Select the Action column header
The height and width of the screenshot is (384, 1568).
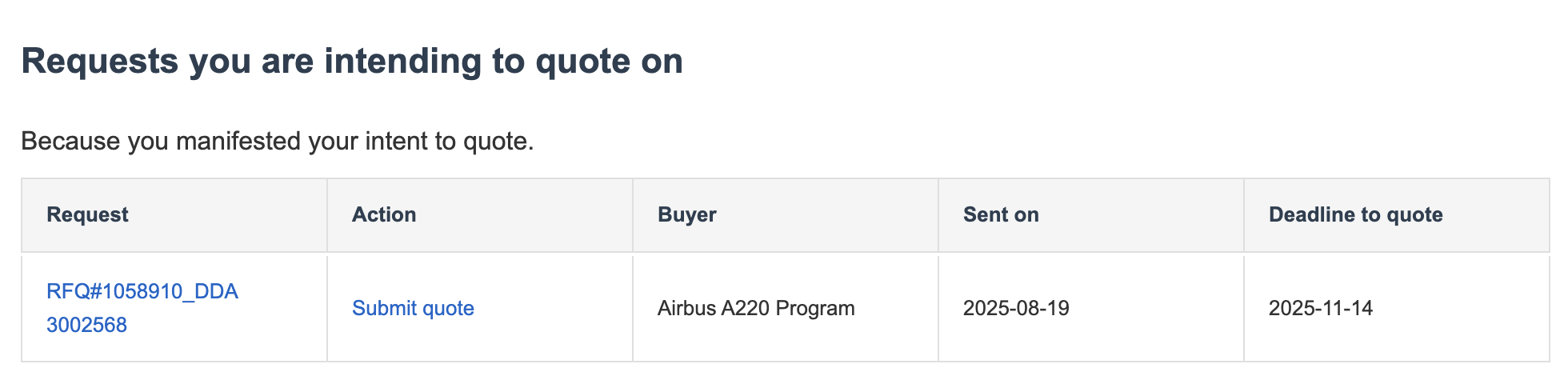click(x=384, y=215)
